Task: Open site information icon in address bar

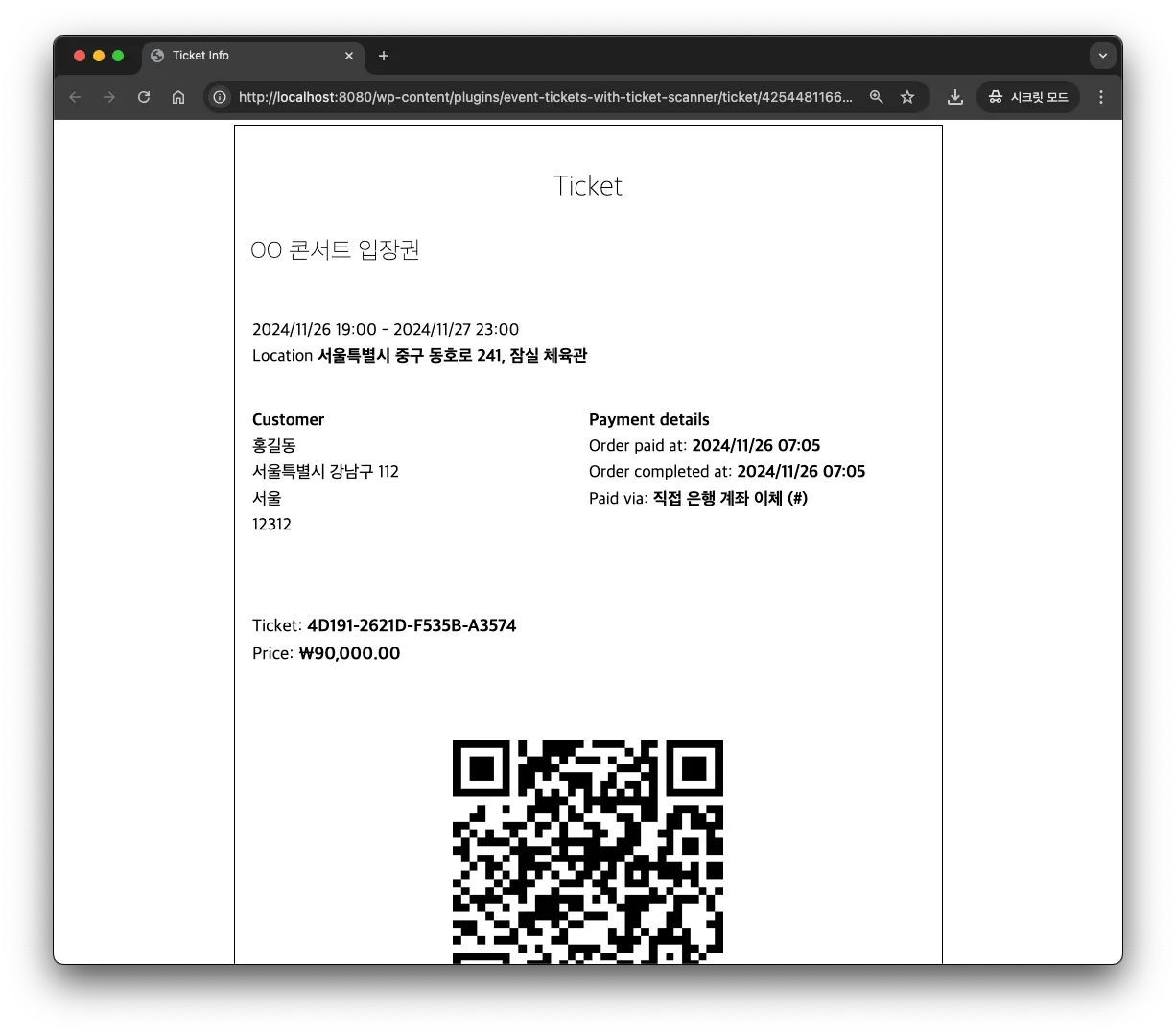Action: [x=220, y=97]
